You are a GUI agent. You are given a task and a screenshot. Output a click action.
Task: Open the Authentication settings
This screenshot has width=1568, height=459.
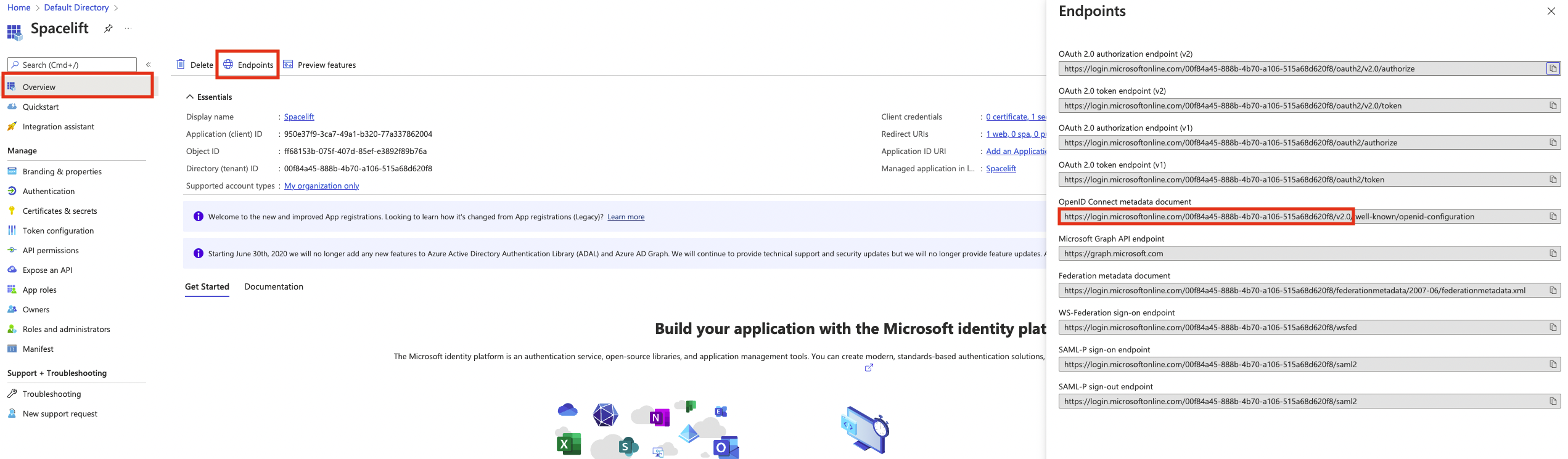49,191
